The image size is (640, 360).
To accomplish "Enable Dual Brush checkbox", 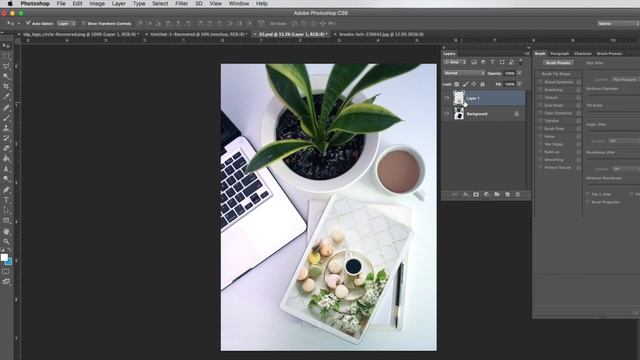I will (x=540, y=105).
